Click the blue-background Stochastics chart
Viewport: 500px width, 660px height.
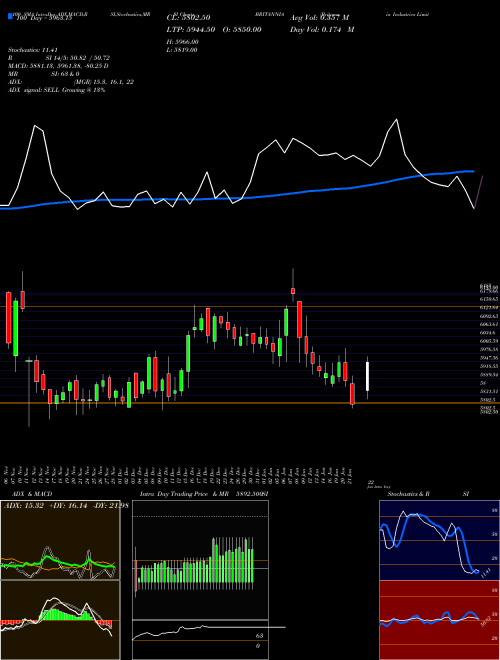[x=439, y=540]
